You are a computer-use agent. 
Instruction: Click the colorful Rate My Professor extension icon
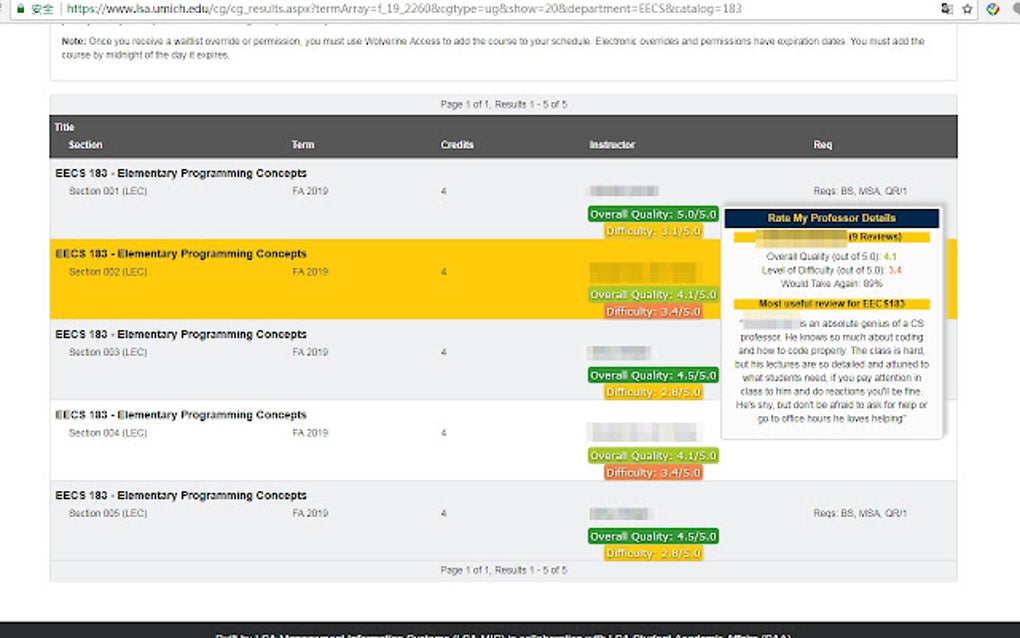[992, 9]
